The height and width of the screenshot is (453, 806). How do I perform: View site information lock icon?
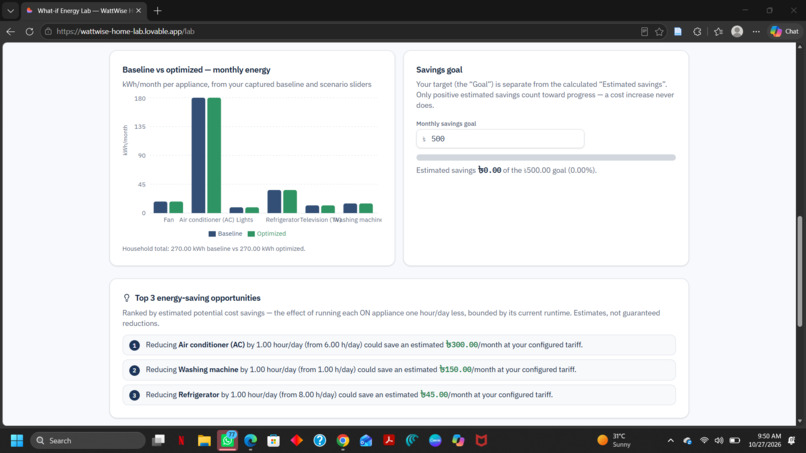pyautogui.click(x=48, y=31)
